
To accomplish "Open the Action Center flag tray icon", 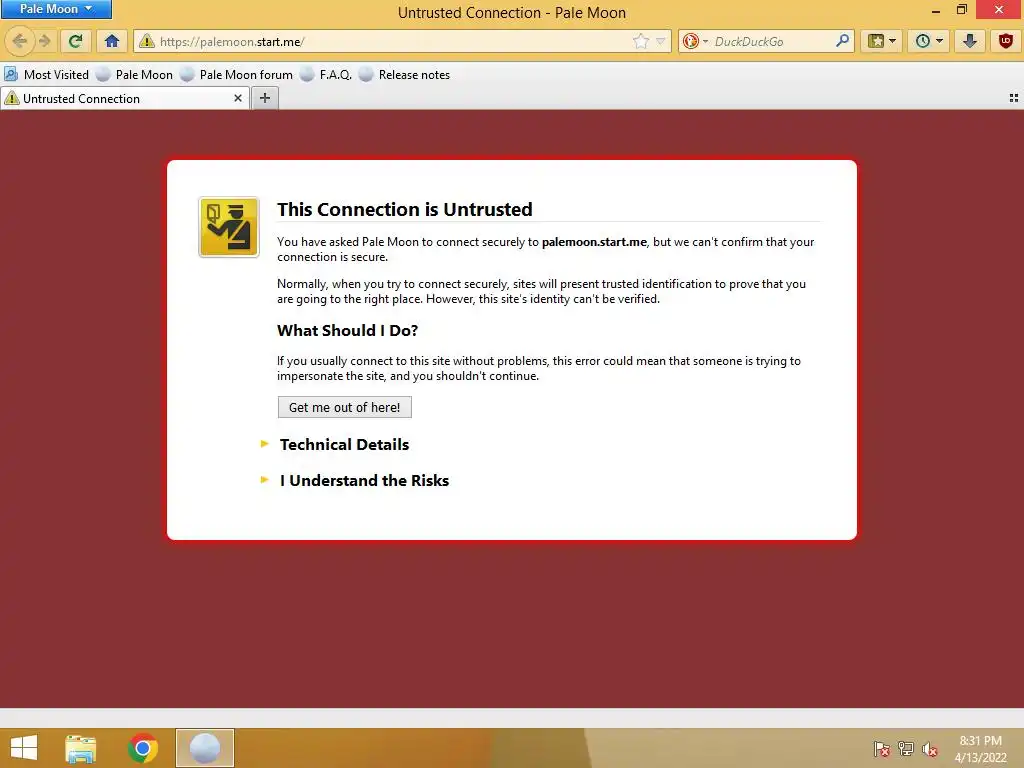I will point(882,749).
